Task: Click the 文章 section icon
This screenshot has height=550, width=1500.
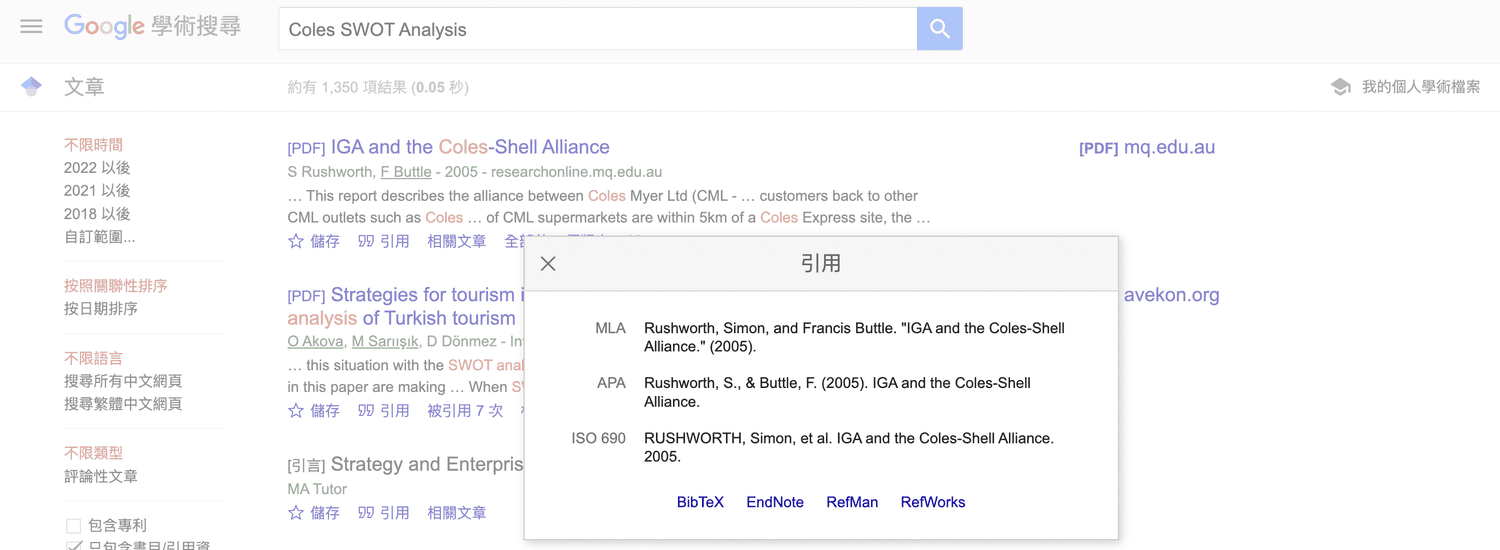Action: 32,87
